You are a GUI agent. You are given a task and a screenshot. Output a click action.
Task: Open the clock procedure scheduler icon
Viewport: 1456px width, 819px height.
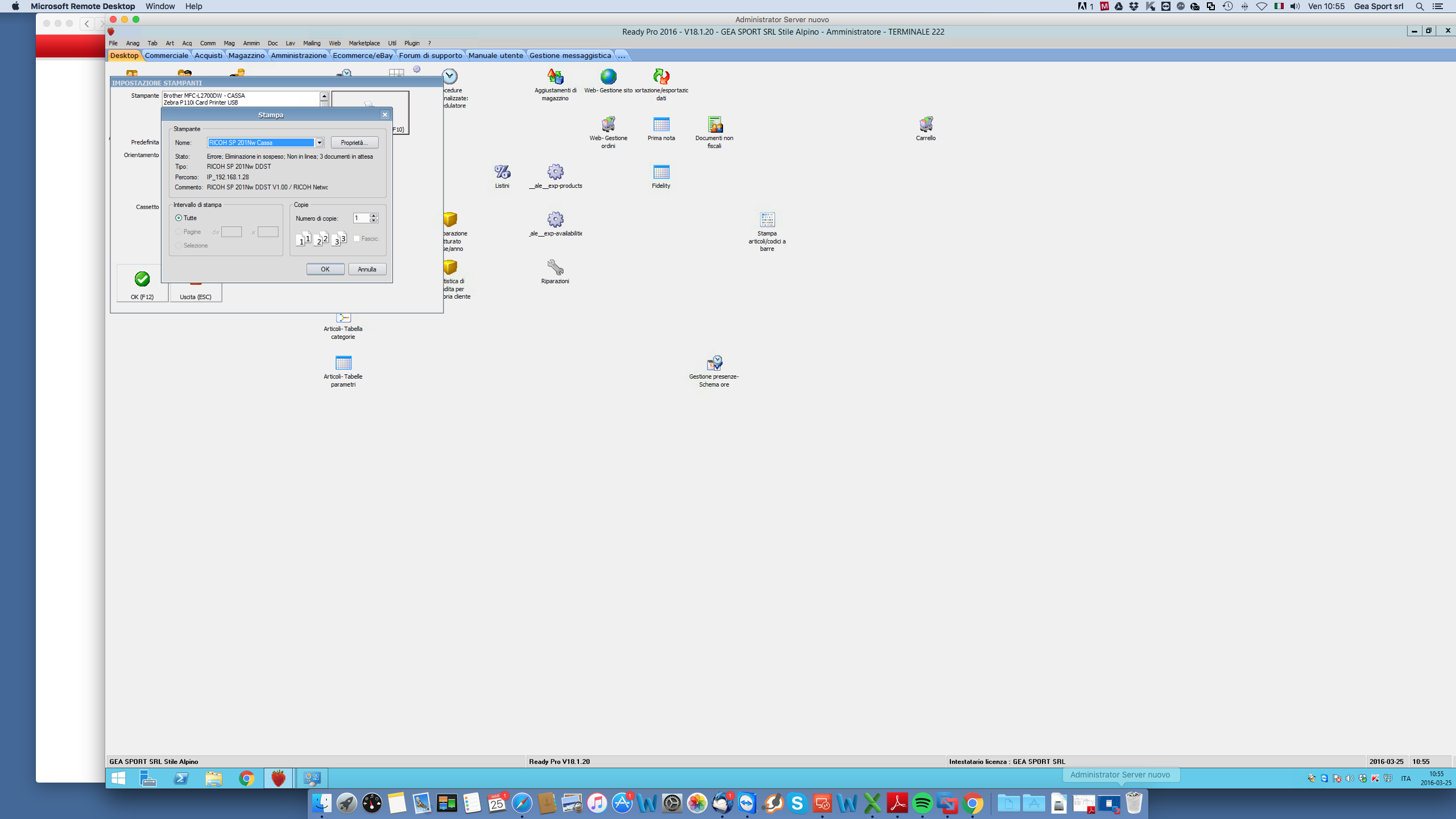coord(449,76)
